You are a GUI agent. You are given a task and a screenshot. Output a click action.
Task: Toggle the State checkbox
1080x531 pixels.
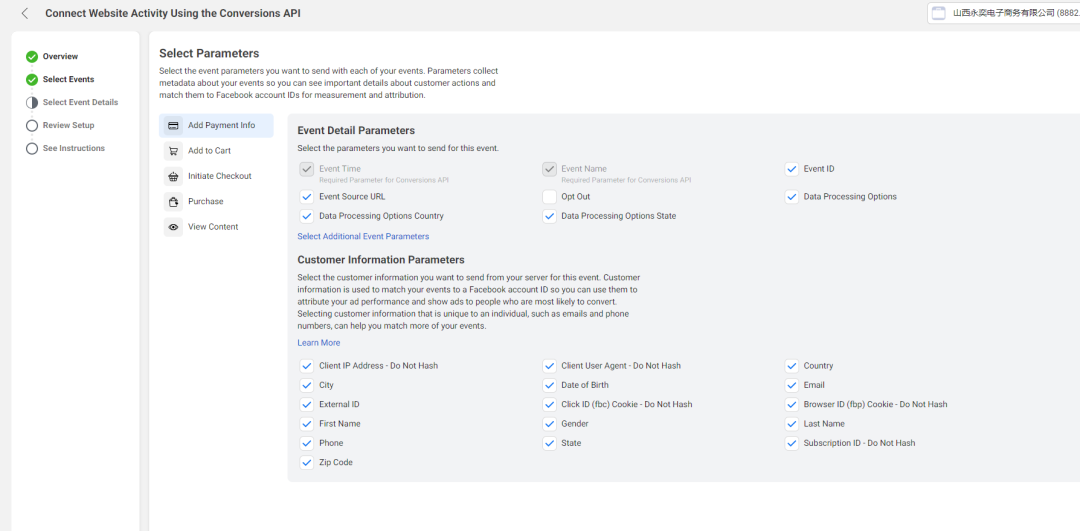click(550, 443)
